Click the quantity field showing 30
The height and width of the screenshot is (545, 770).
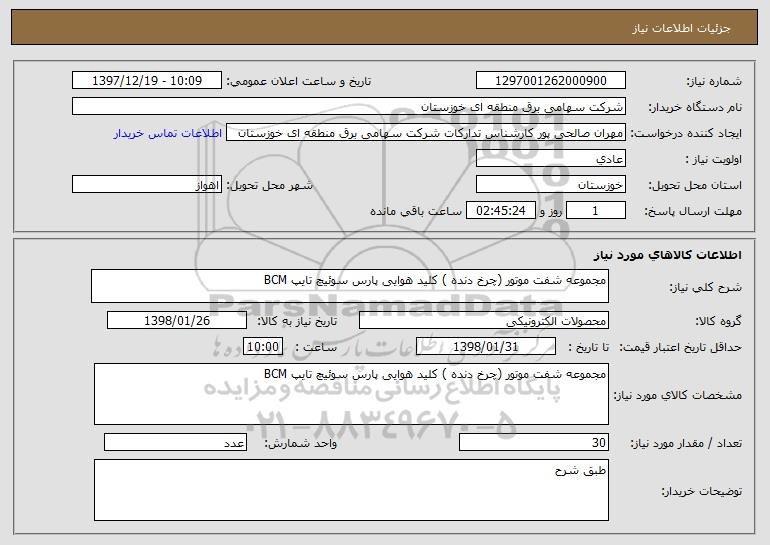(533, 443)
